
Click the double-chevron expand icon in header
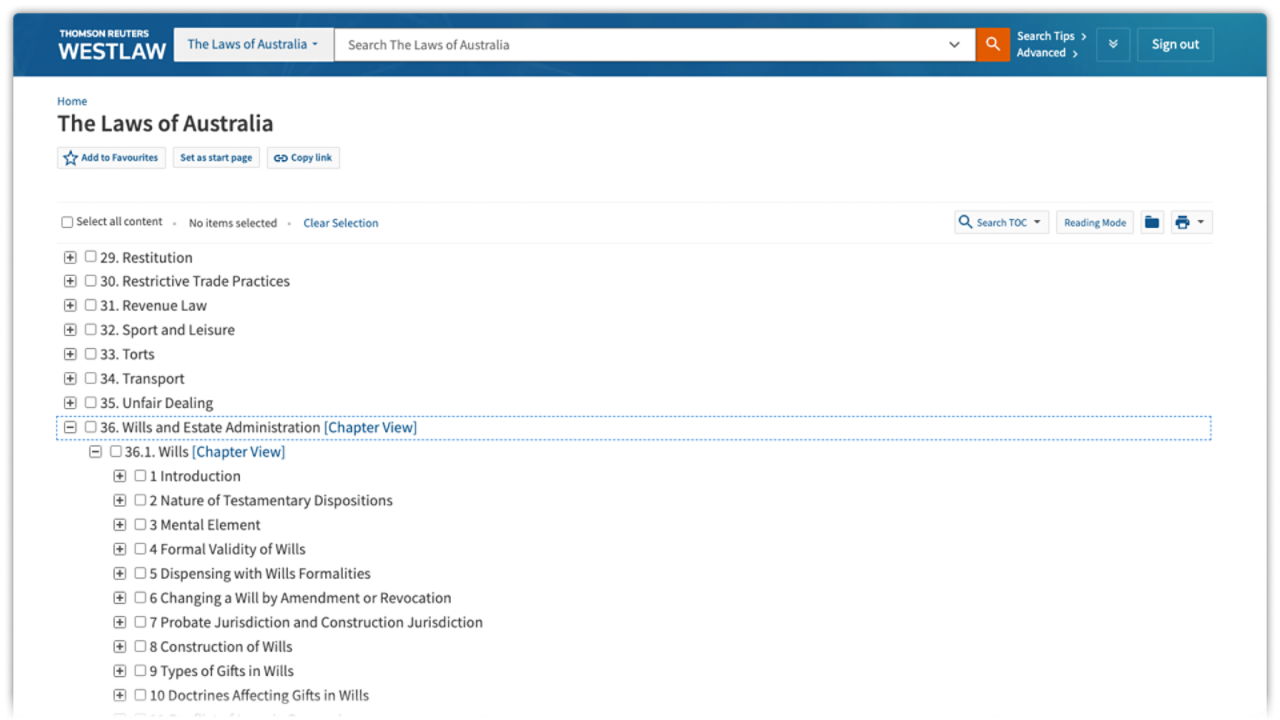tap(1113, 44)
